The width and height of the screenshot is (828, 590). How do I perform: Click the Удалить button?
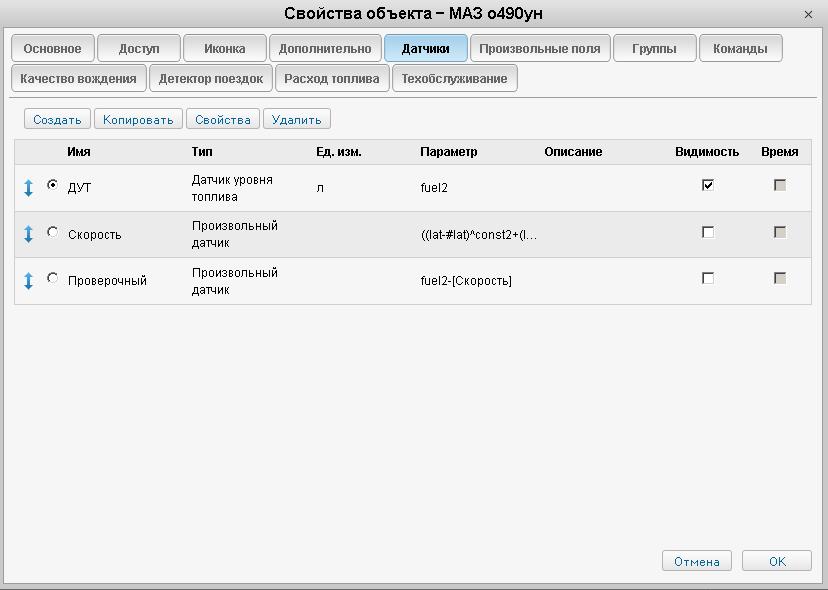coord(296,119)
